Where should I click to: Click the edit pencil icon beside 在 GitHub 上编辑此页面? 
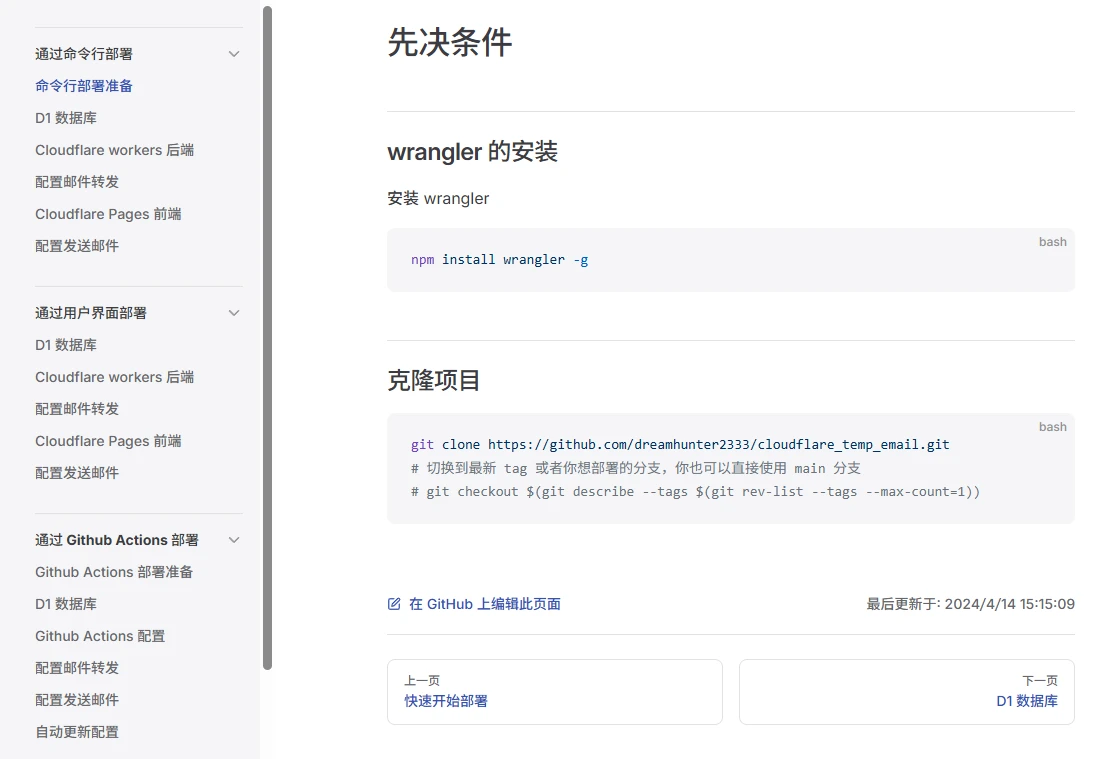coord(394,604)
